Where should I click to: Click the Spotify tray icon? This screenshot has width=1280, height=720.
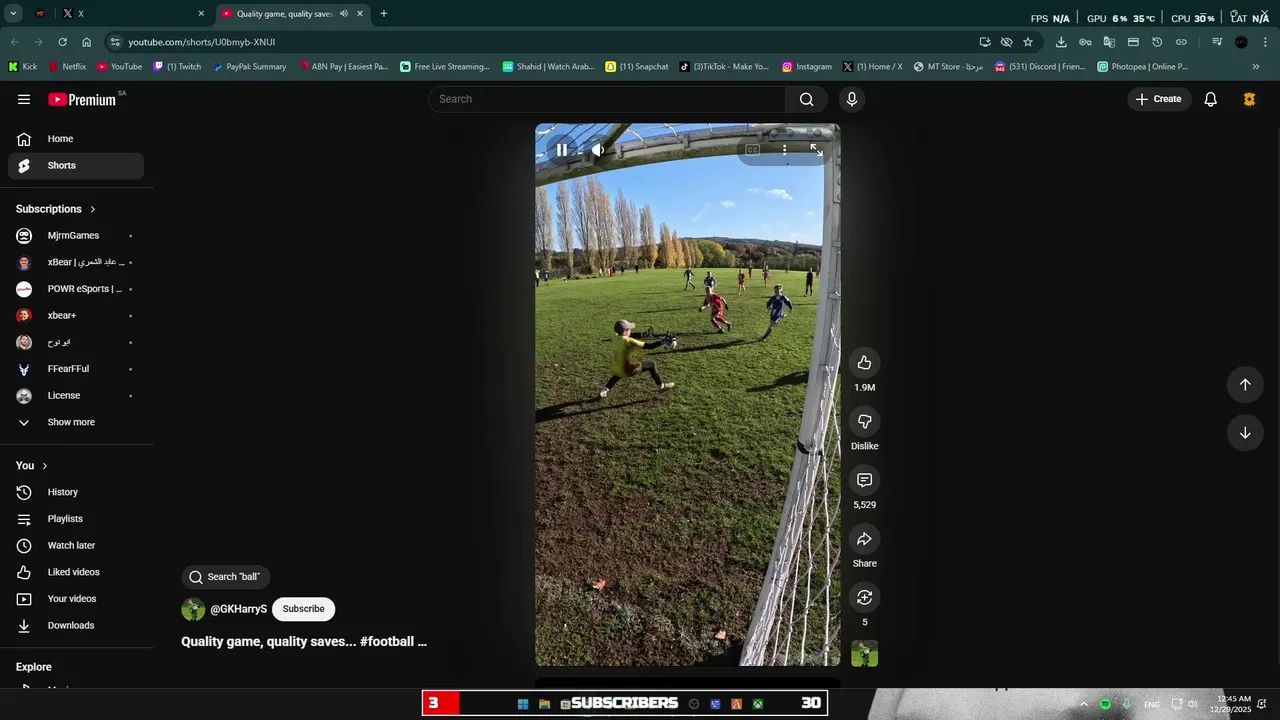tap(1105, 704)
